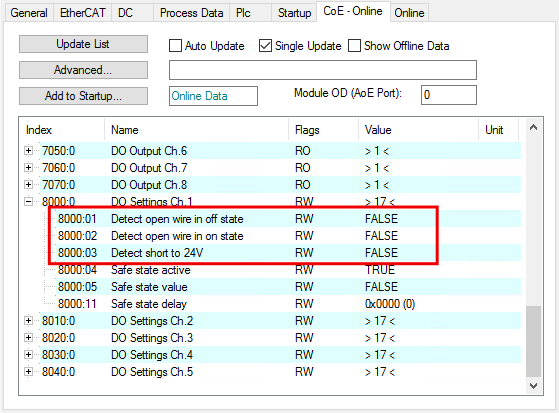Click the DO Output Ch.8 name
The height and width of the screenshot is (413, 559).
[x=149, y=185]
